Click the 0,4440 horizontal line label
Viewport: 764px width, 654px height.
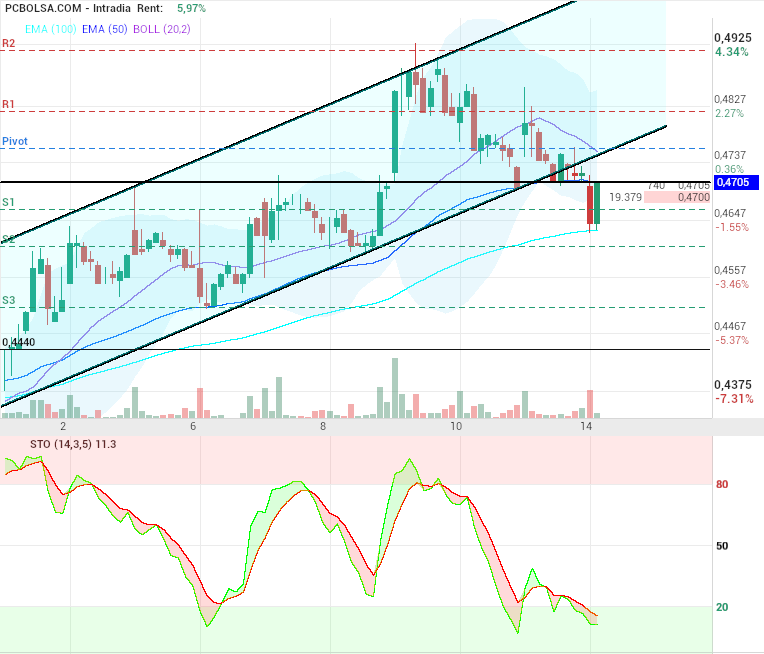tap(20, 342)
